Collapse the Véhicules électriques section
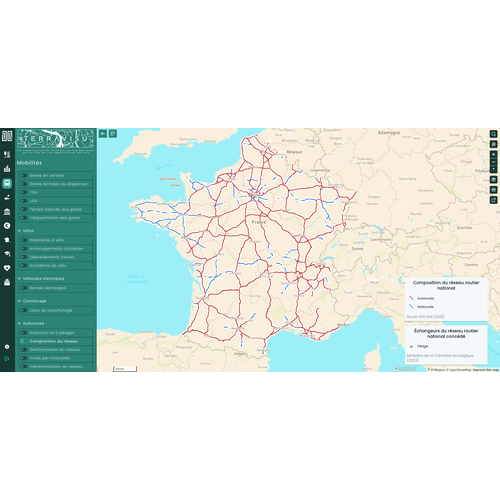 point(41,279)
